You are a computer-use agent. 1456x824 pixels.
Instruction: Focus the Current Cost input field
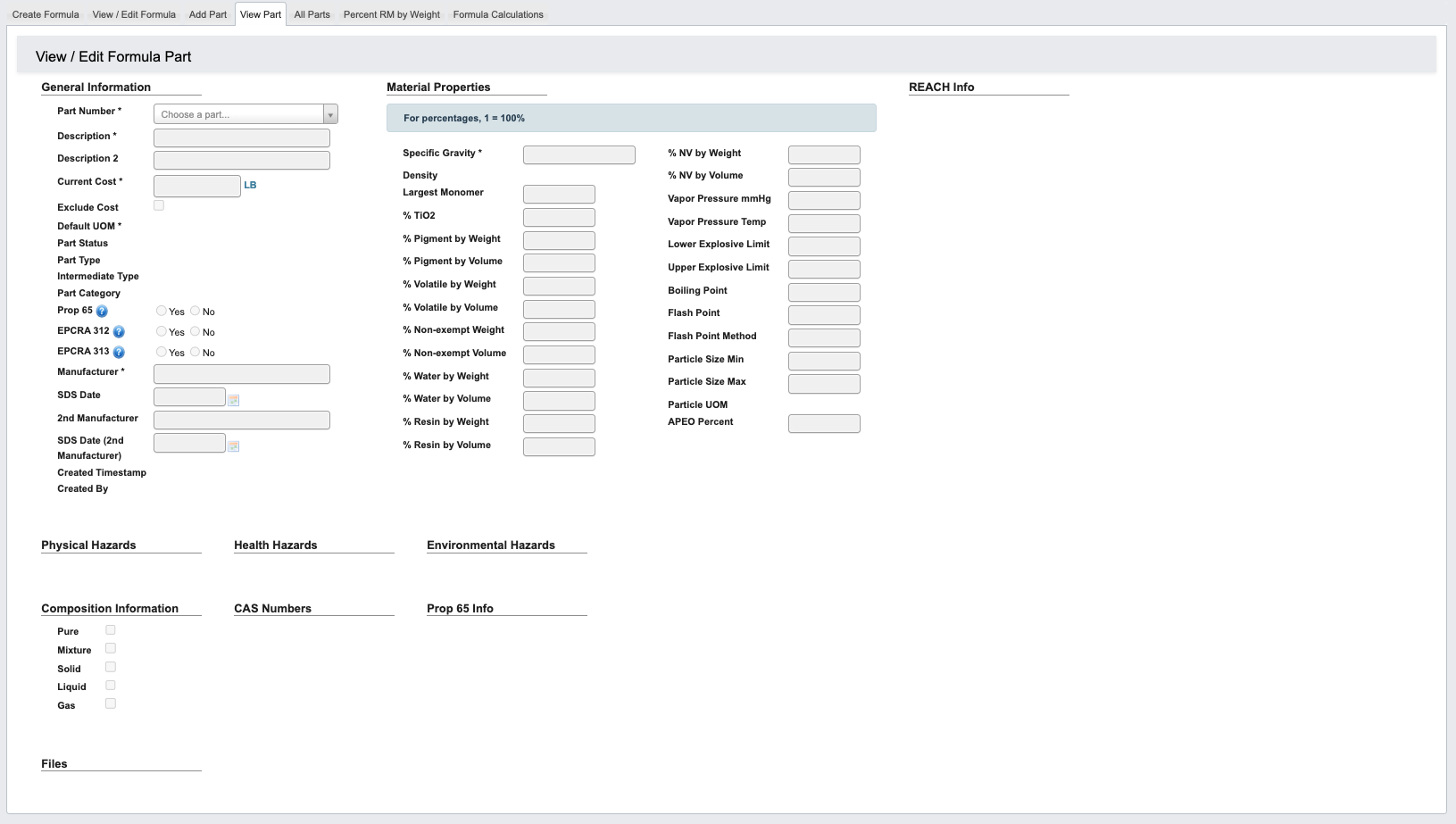pos(197,186)
